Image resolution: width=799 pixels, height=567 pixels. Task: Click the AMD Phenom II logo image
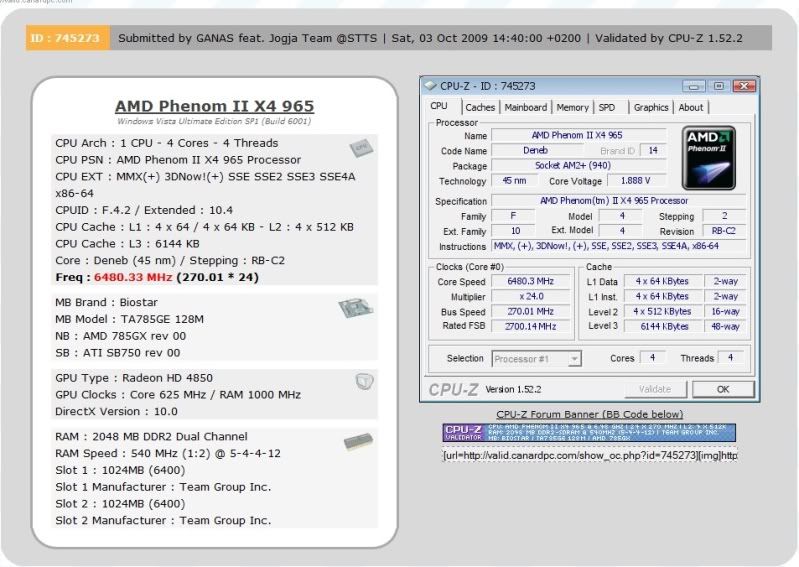(708, 158)
